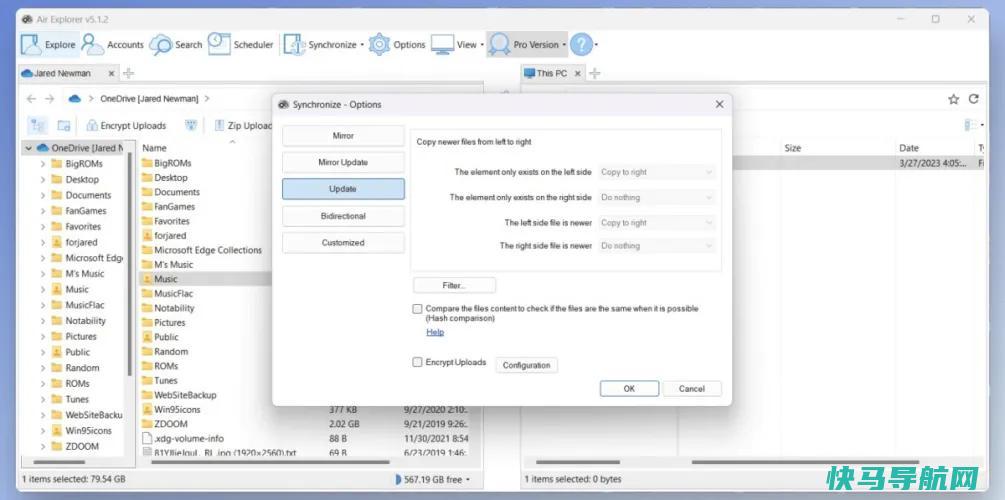Click the favorites star in right pane
1005x500 pixels.
[x=954, y=99]
